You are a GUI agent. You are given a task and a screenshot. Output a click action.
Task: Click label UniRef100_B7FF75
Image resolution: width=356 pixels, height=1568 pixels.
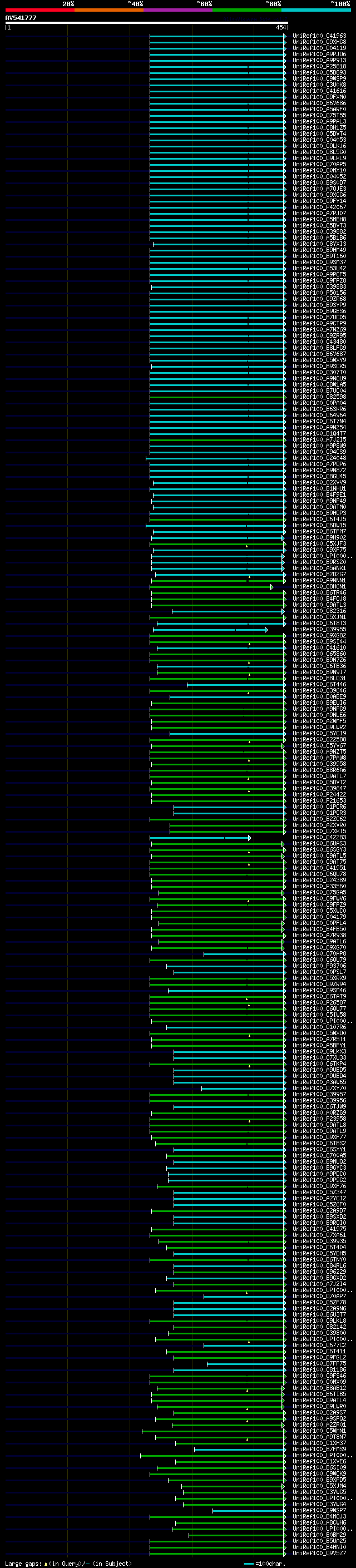click(x=319, y=1363)
